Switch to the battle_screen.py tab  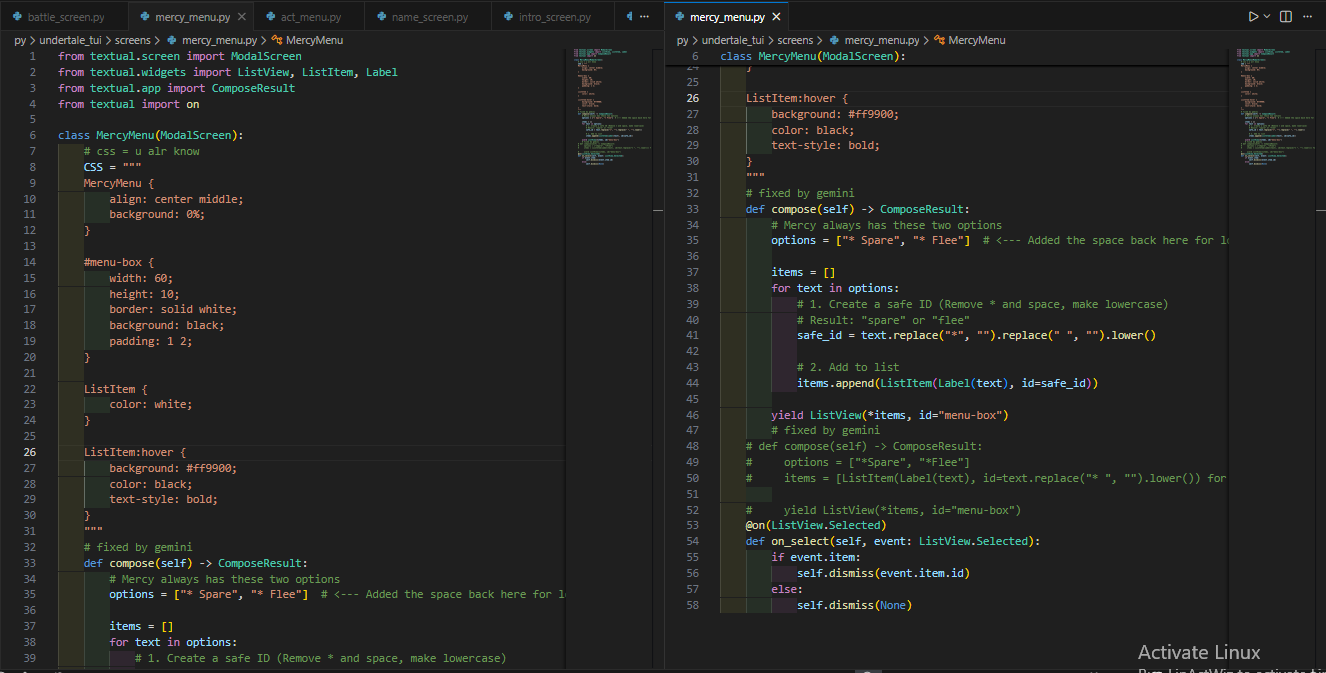click(x=65, y=18)
